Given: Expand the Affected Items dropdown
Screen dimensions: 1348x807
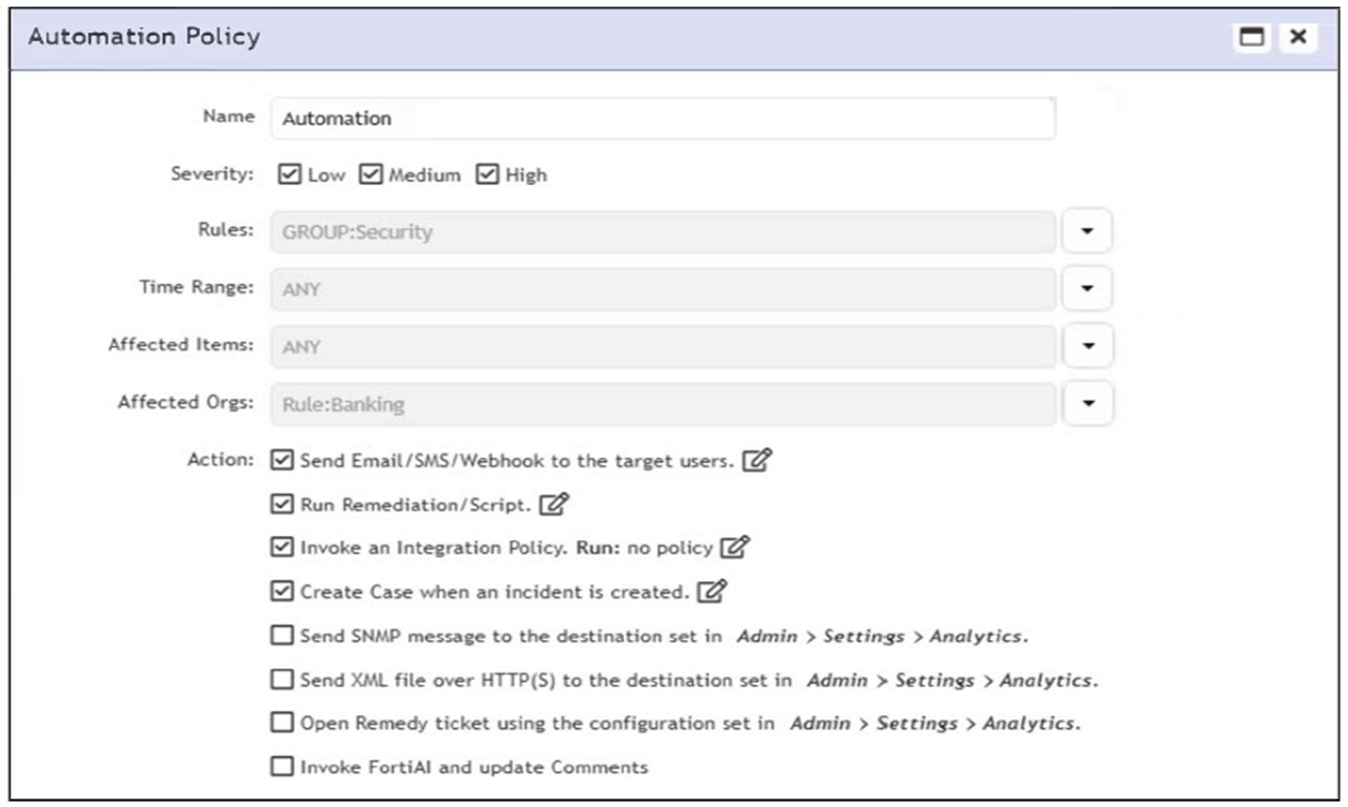Looking at the screenshot, I should pos(1089,347).
